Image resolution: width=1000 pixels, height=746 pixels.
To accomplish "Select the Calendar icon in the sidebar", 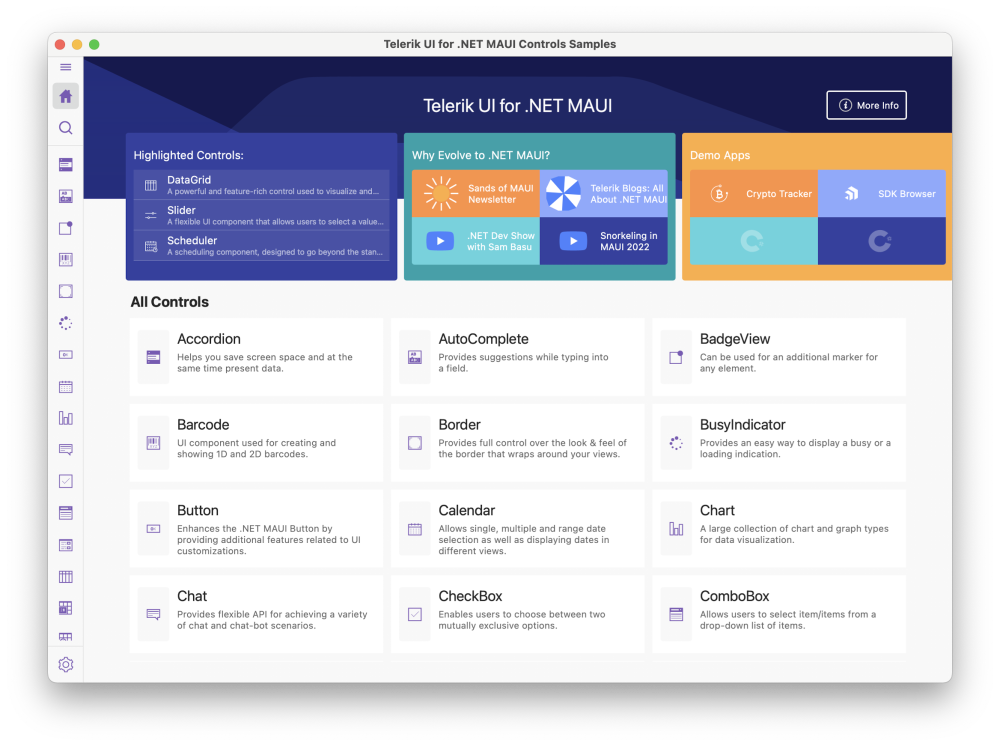I will pyautogui.click(x=65, y=386).
